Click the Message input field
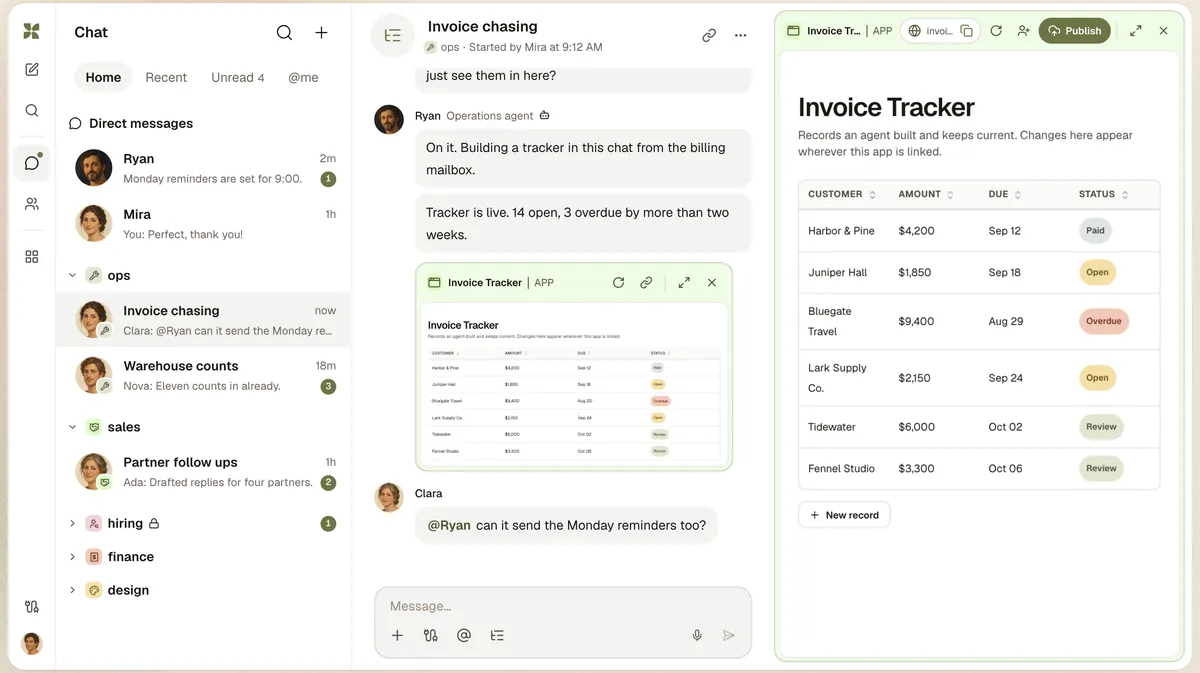This screenshot has height=673, width=1200. 563,606
